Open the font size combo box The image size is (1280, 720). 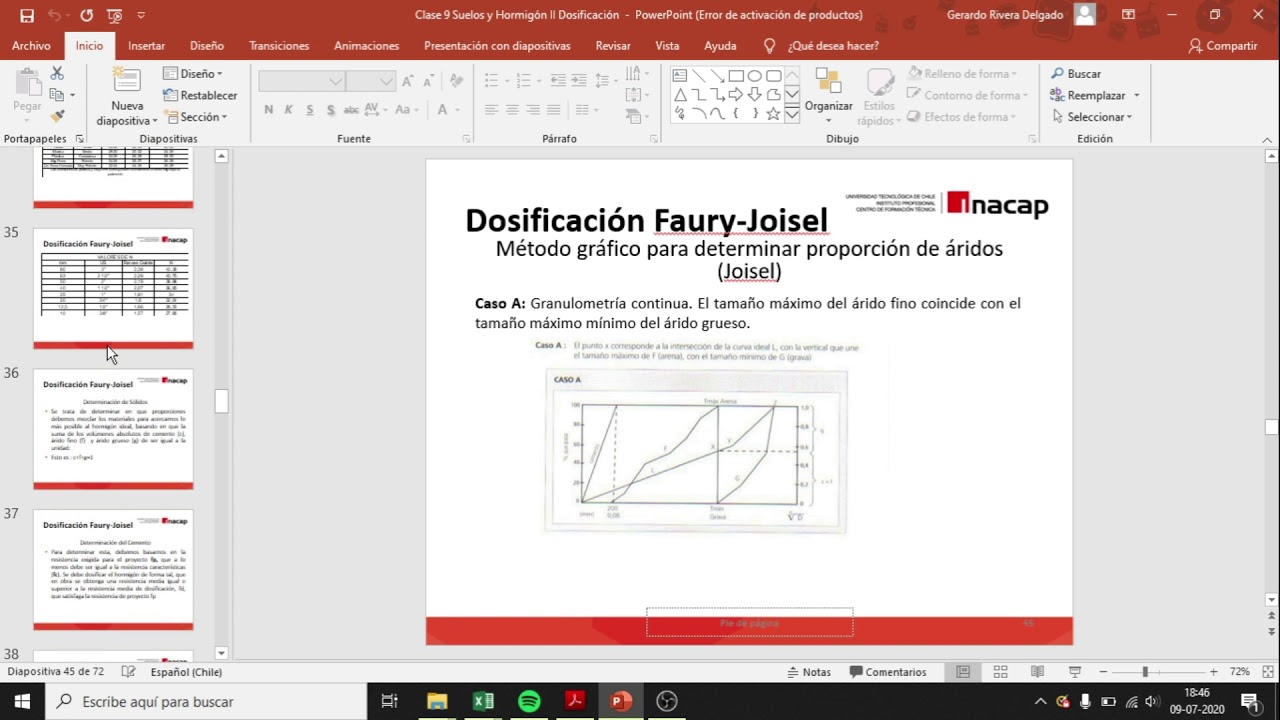[x=372, y=81]
